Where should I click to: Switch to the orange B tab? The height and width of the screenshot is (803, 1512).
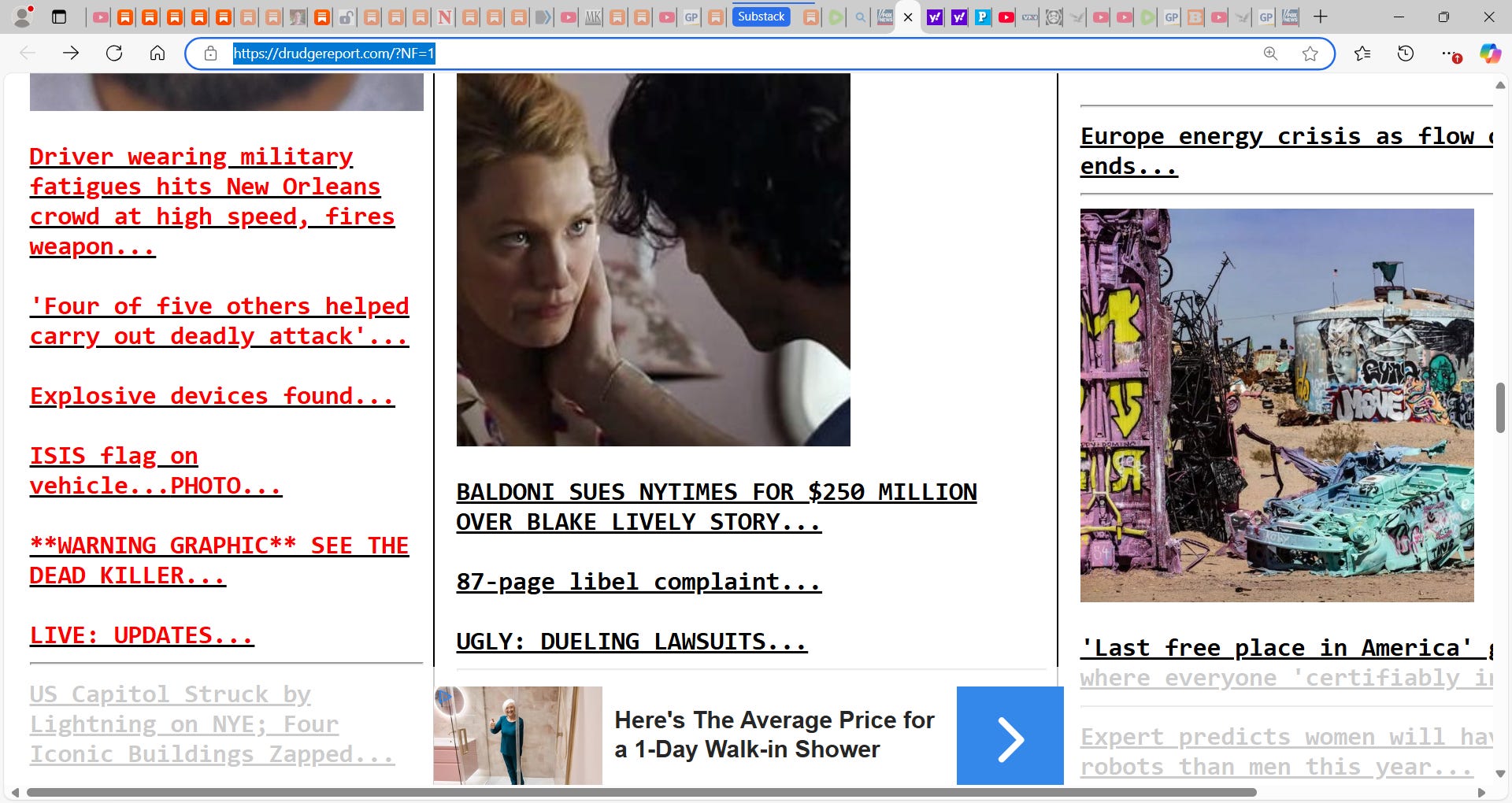point(1195,17)
